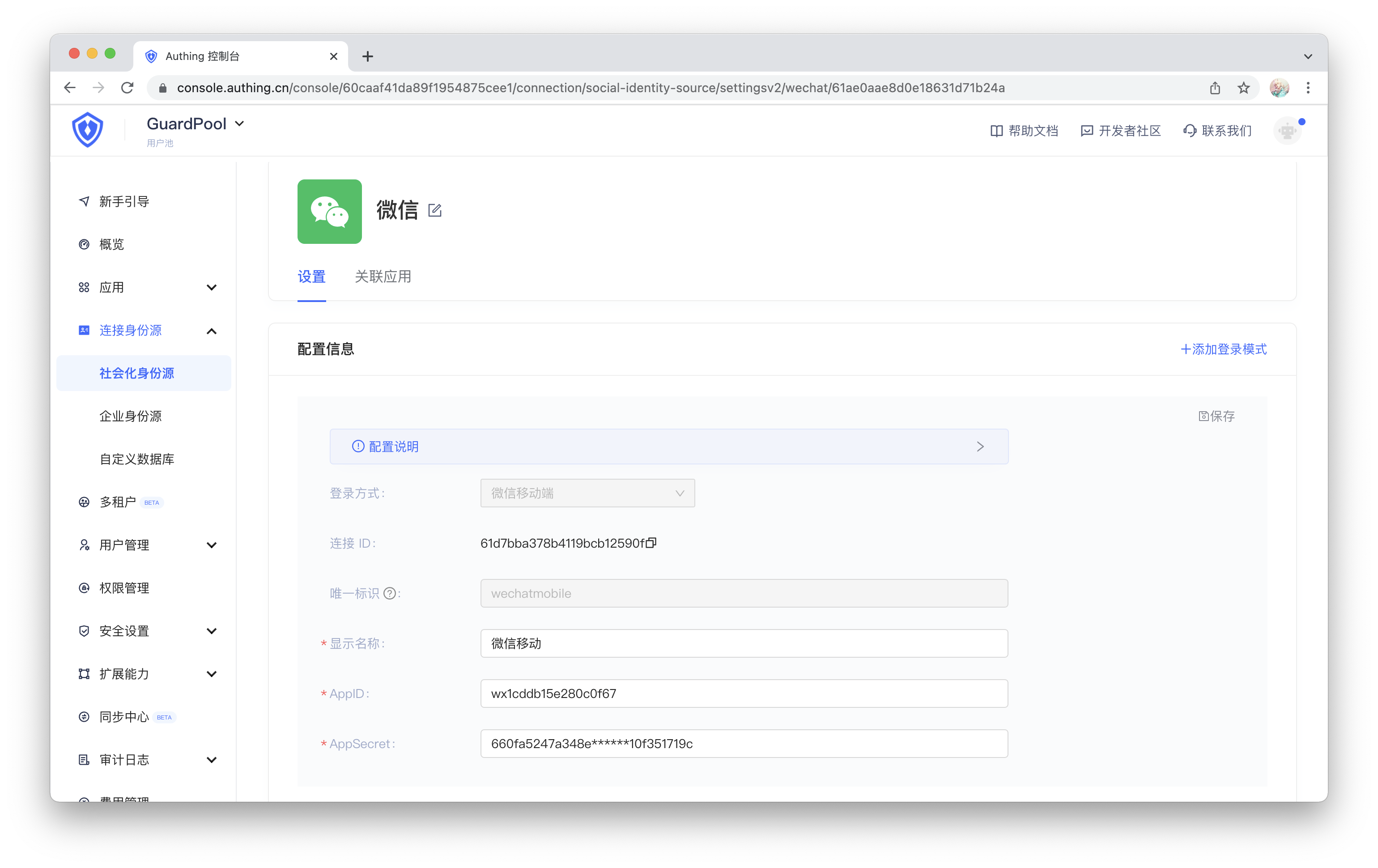This screenshot has height=868, width=1378.
Task: Click the browser share icon
Action: tap(1215, 88)
